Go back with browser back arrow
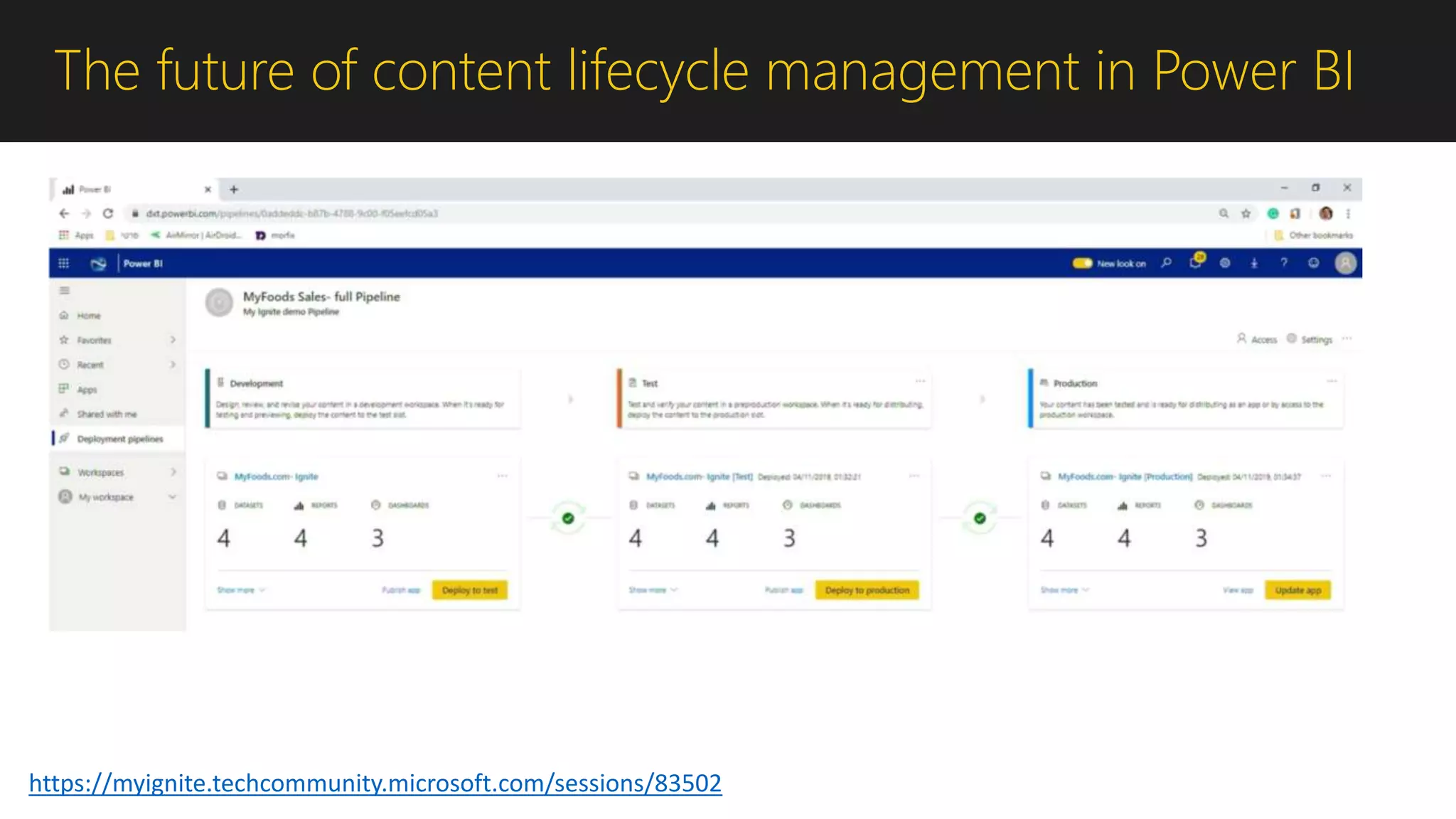Screen dimensions: 1456x819 [x=64, y=213]
